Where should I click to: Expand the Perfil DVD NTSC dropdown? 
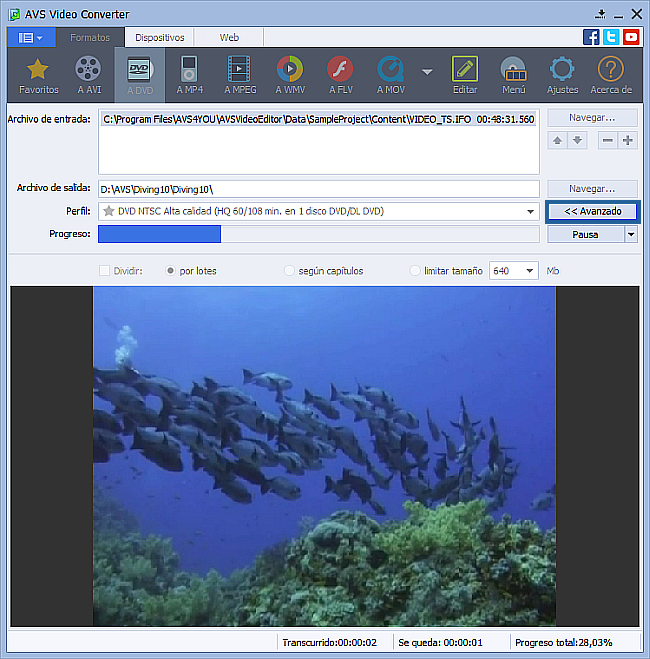[x=531, y=212]
